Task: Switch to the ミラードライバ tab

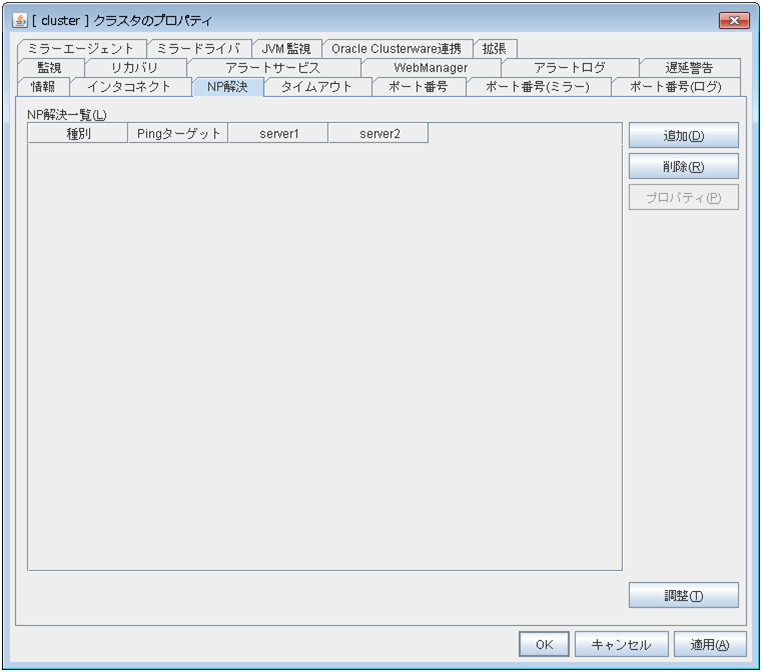Action: click(198, 48)
